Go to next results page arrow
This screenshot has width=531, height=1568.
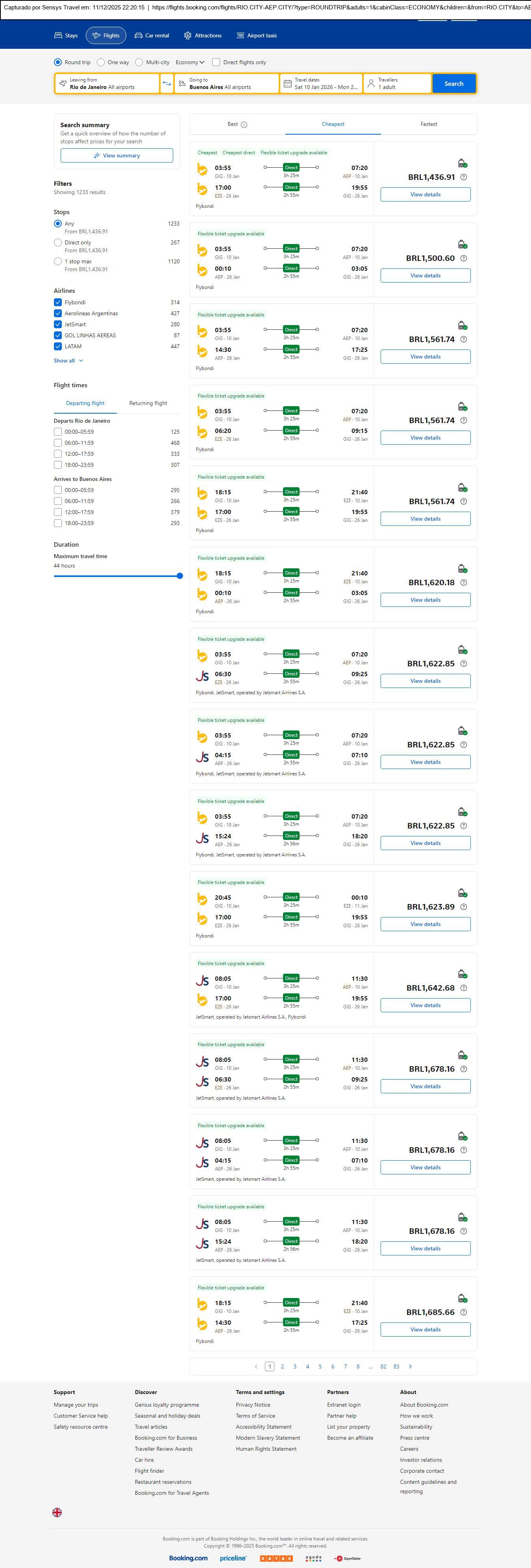click(411, 1366)
